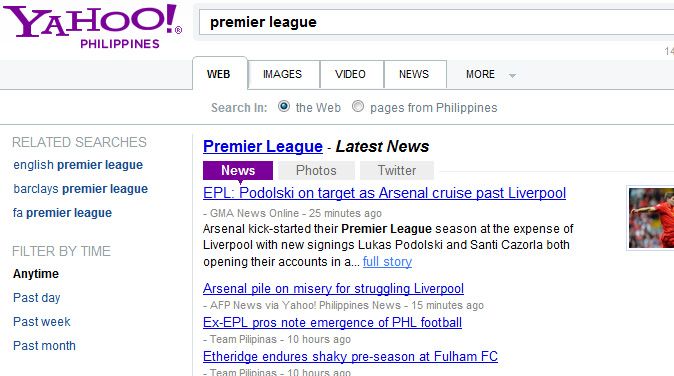This screenshot has width=674, height=376.
Task: Filter results by Past month
Action: pyautogui.click(x=44, y=346)
